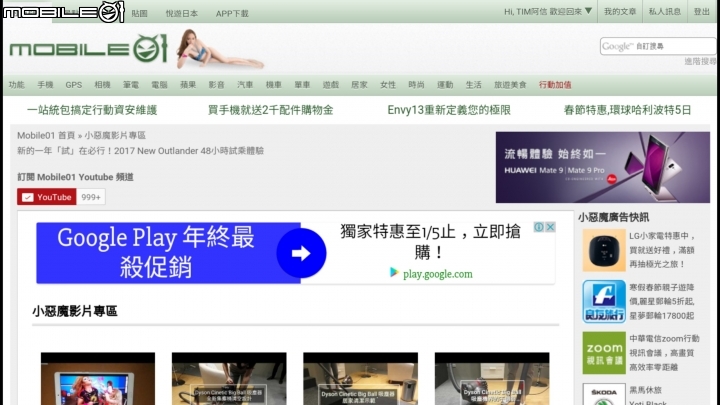This screenshot has width=720, height=405.
Task: Open the 機車 nav menu
Action: click(273, 84)
